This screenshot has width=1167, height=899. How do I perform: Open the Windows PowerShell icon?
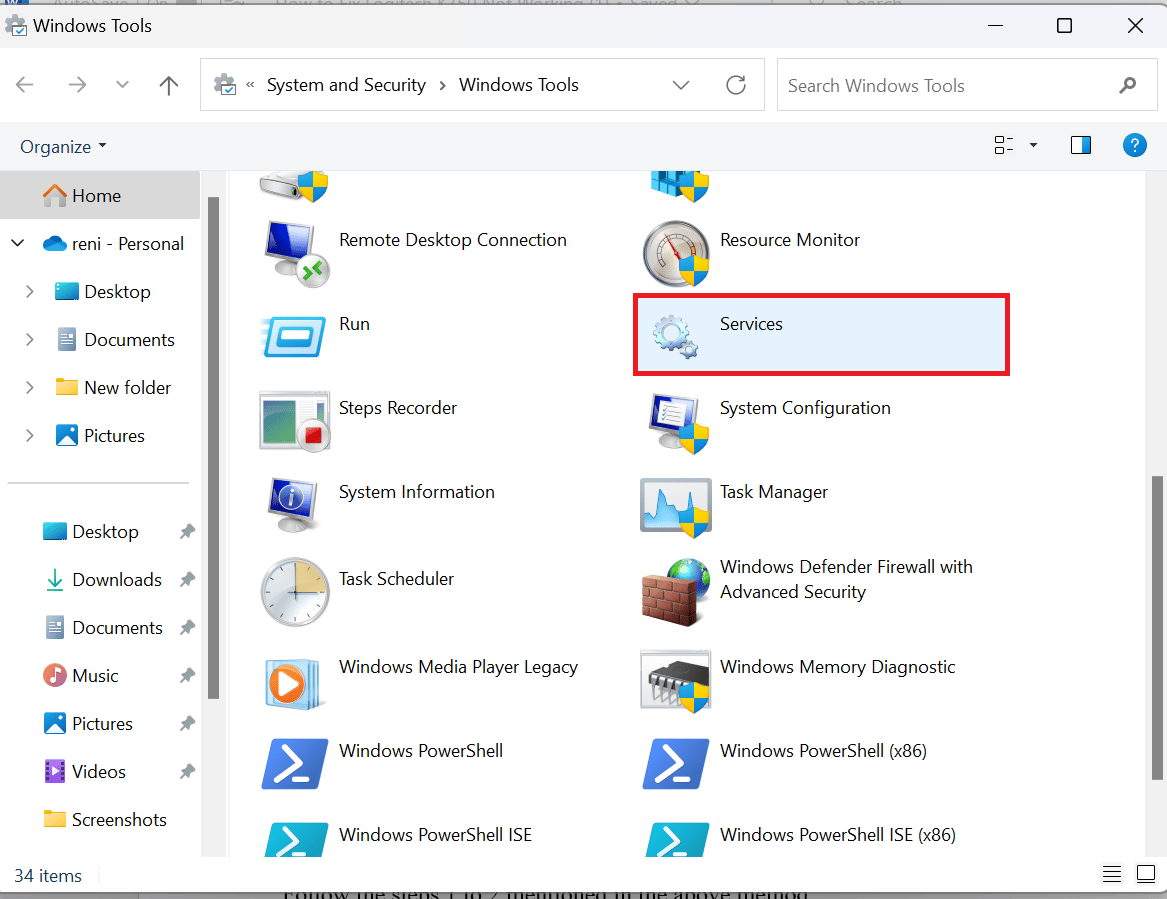(295, 764)
